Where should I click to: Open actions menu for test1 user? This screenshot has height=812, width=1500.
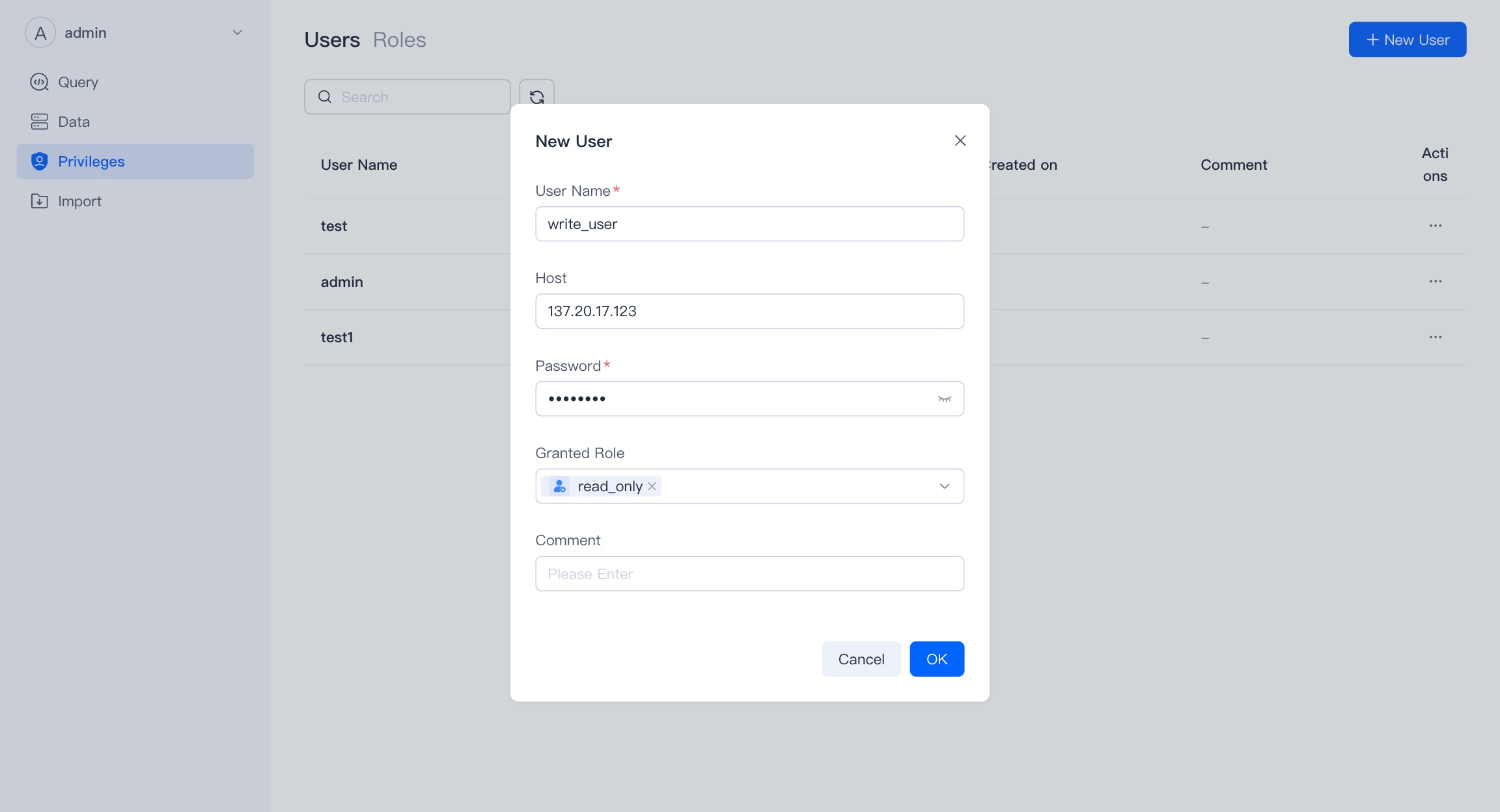1435,337
